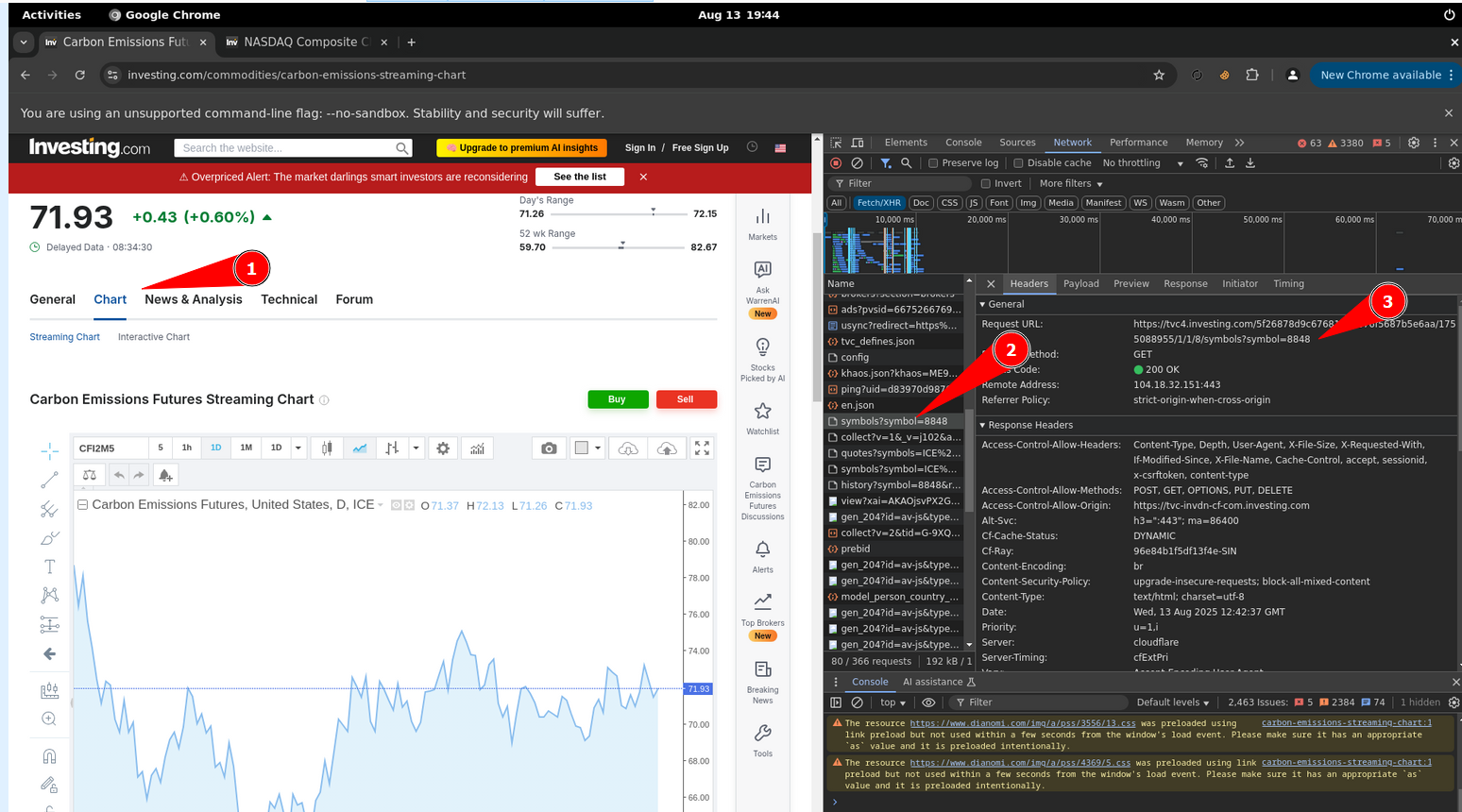Enable the Preserve log checkbox

933,163
